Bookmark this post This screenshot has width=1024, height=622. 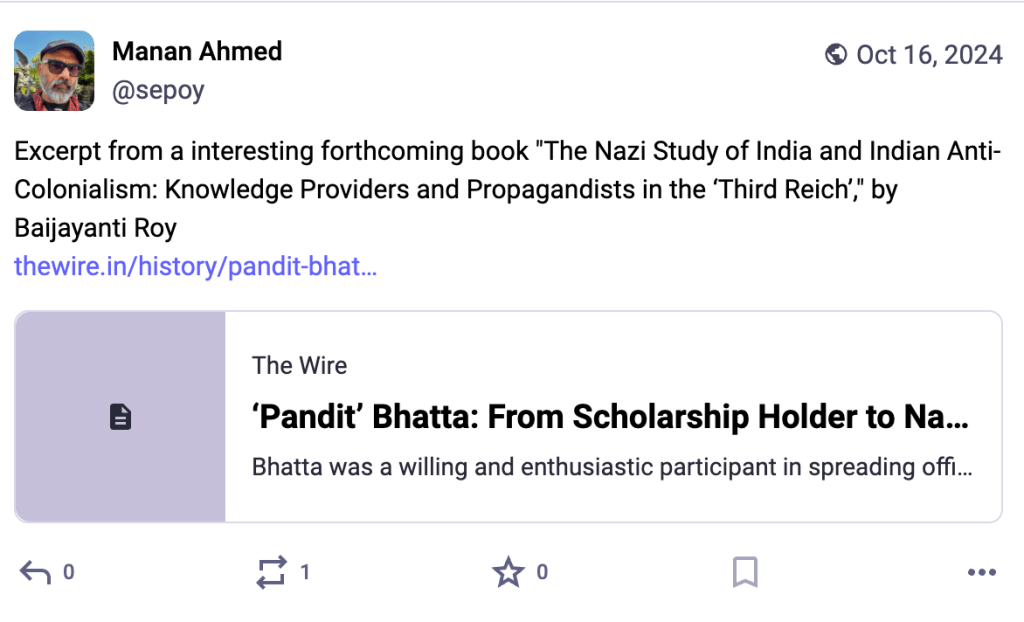coord(745,572)
